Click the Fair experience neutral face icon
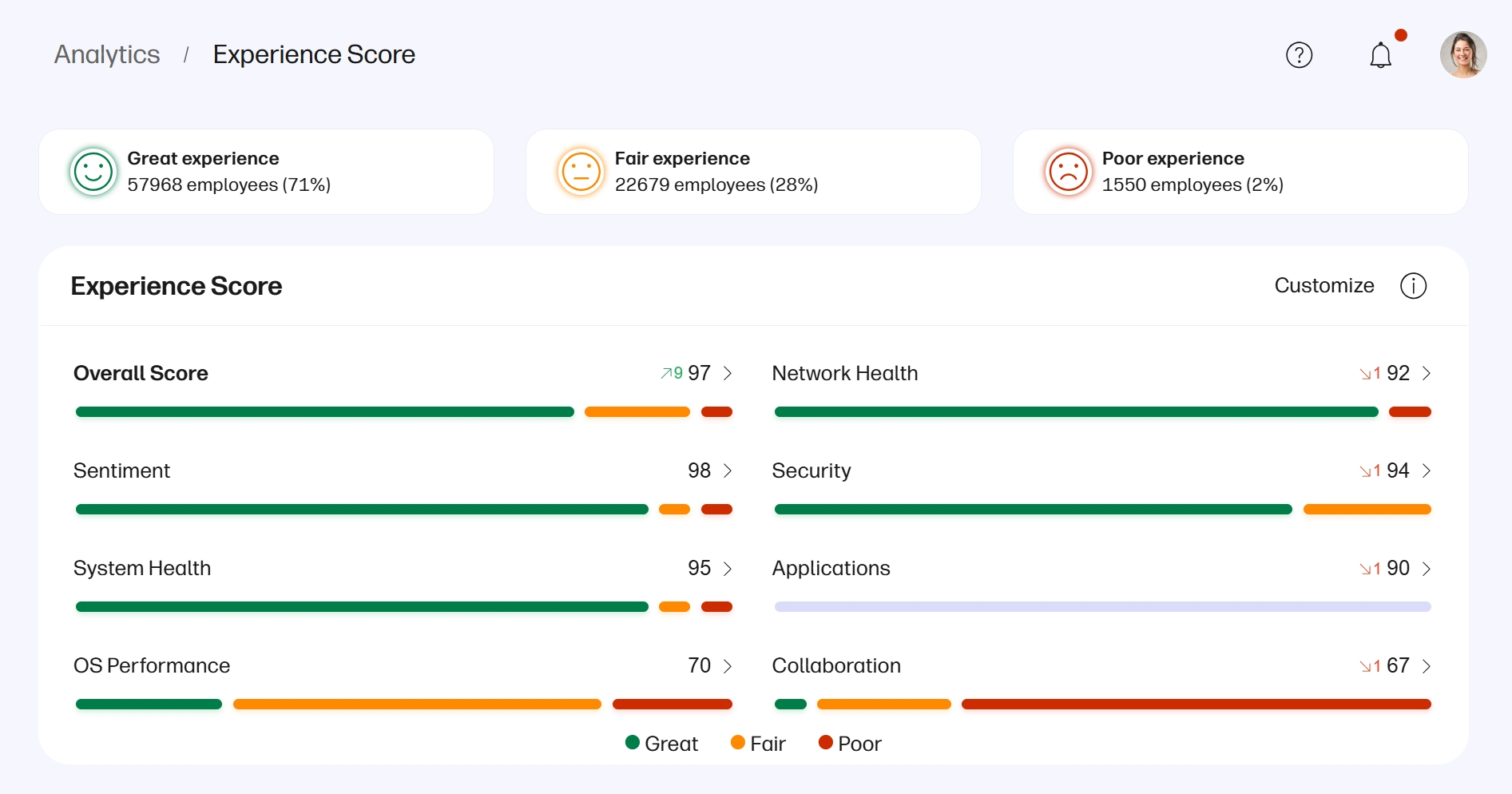 [x=581, y=171]
